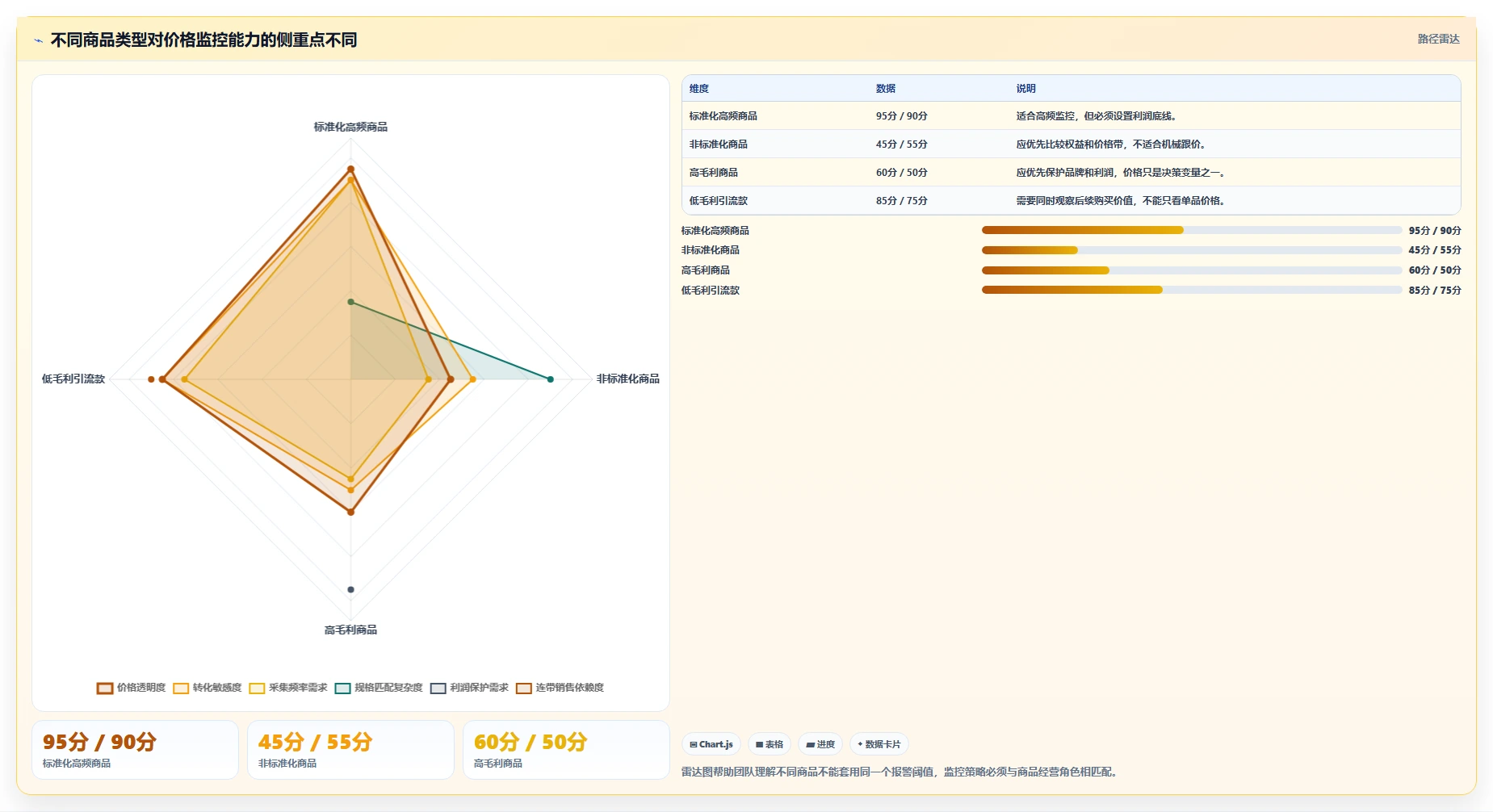Open the 45分 / 55分 data card

coord(350,750)
